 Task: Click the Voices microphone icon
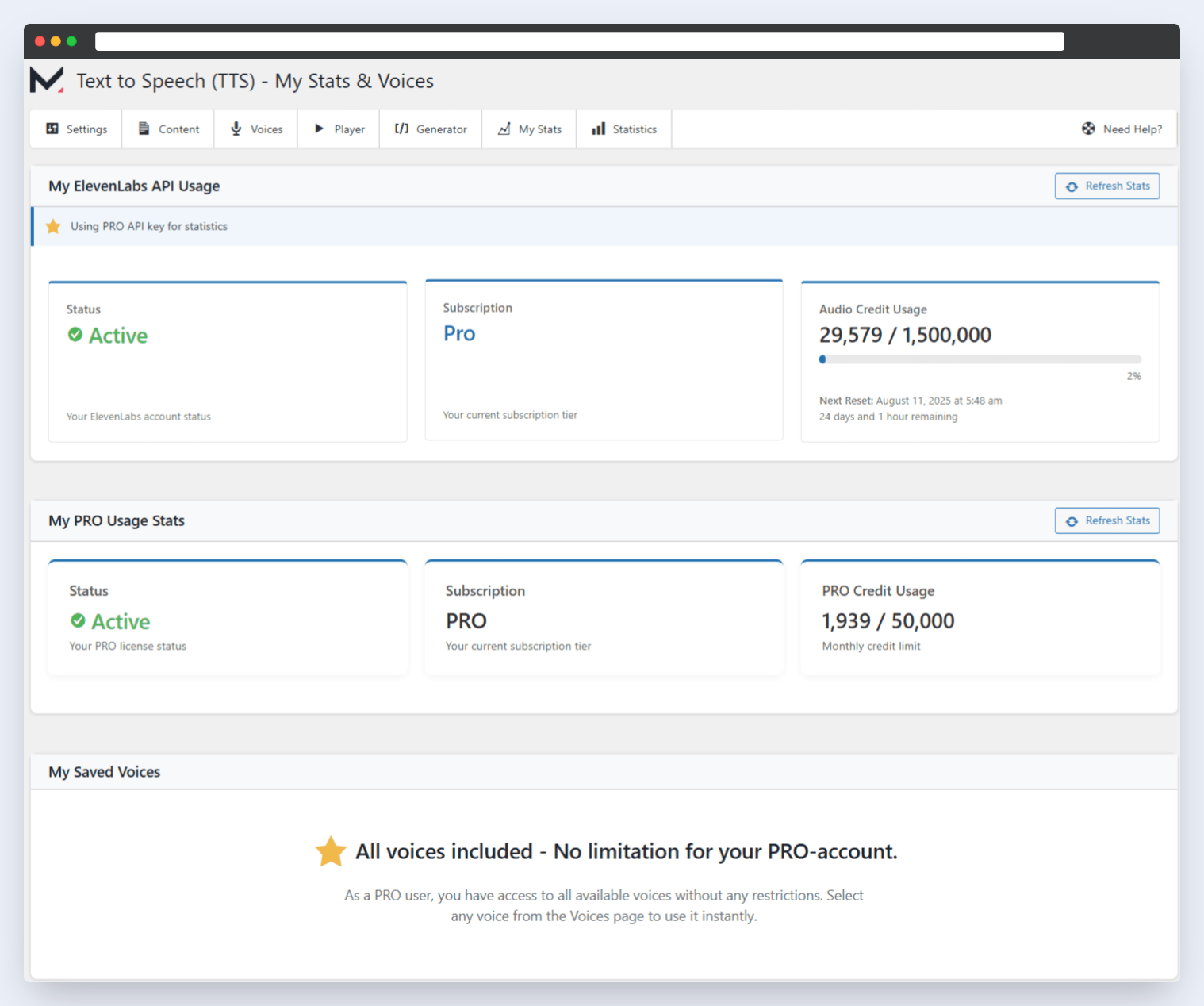tap(236, 129)
